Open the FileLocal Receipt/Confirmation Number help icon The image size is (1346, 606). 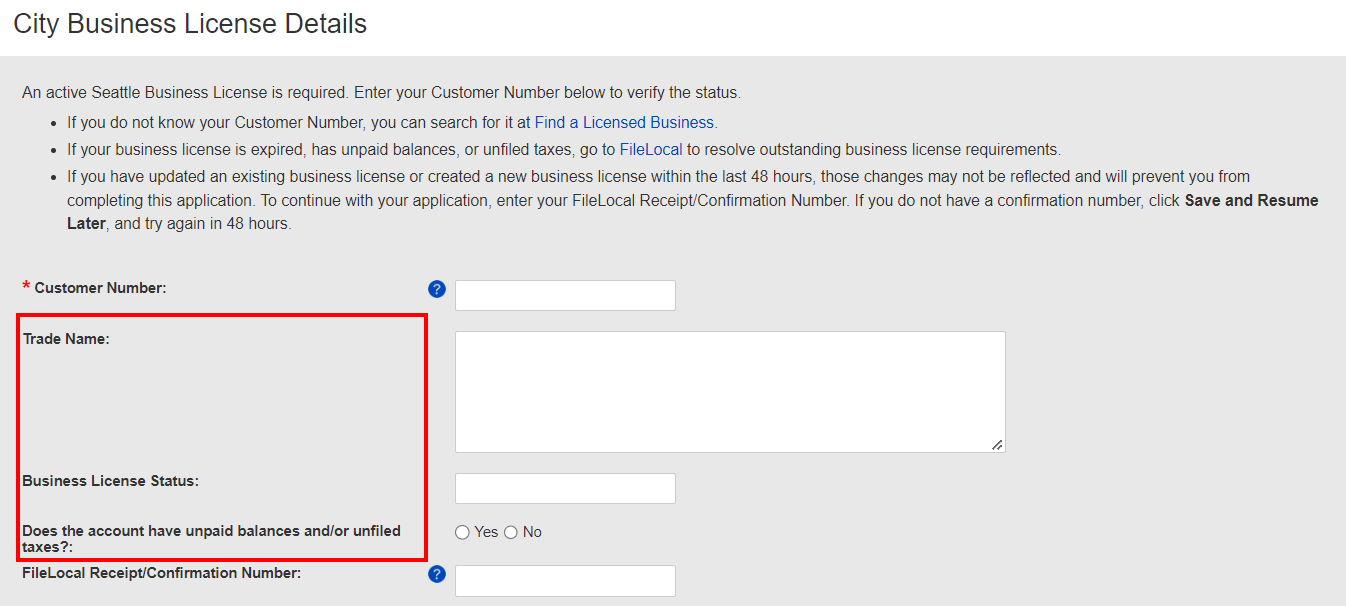(x=437, y=574)
